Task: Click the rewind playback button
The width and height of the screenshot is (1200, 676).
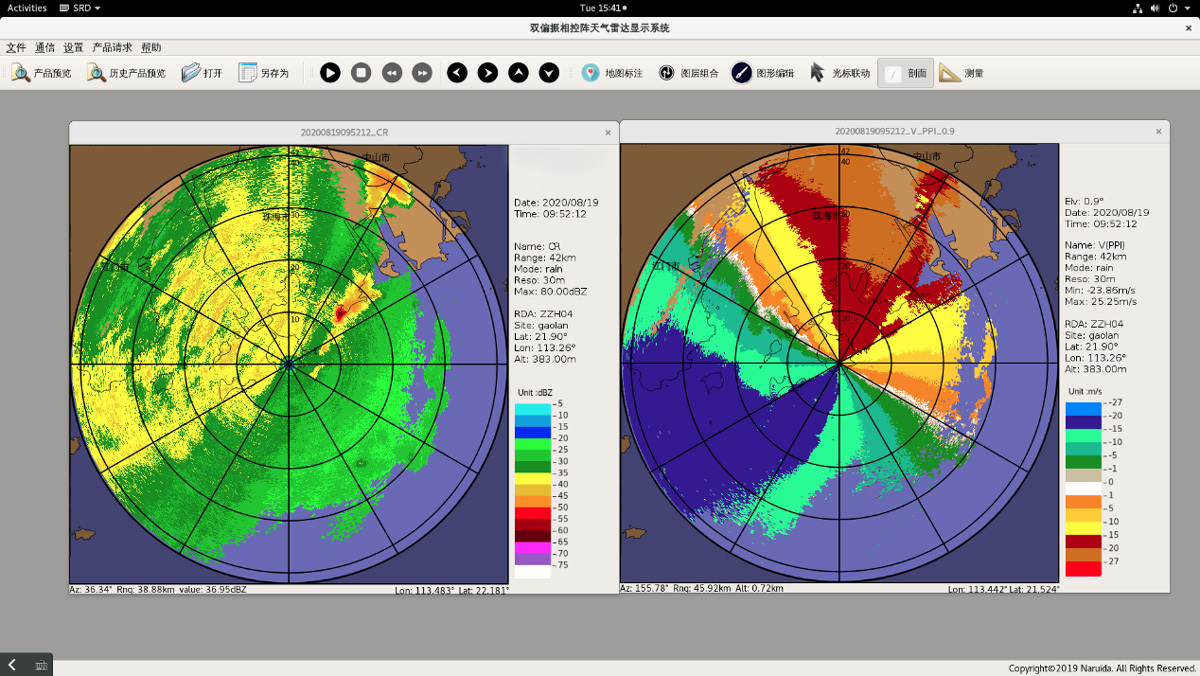Action: click(x=392, y=73)
